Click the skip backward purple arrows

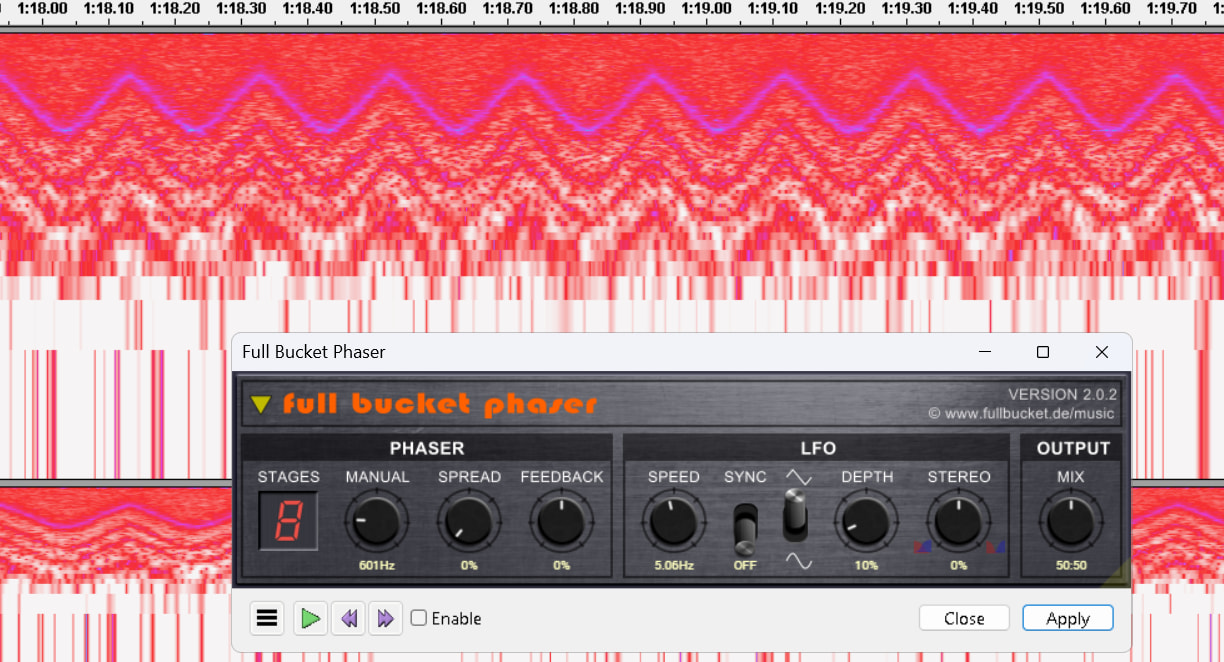click(x=349, y=619)
